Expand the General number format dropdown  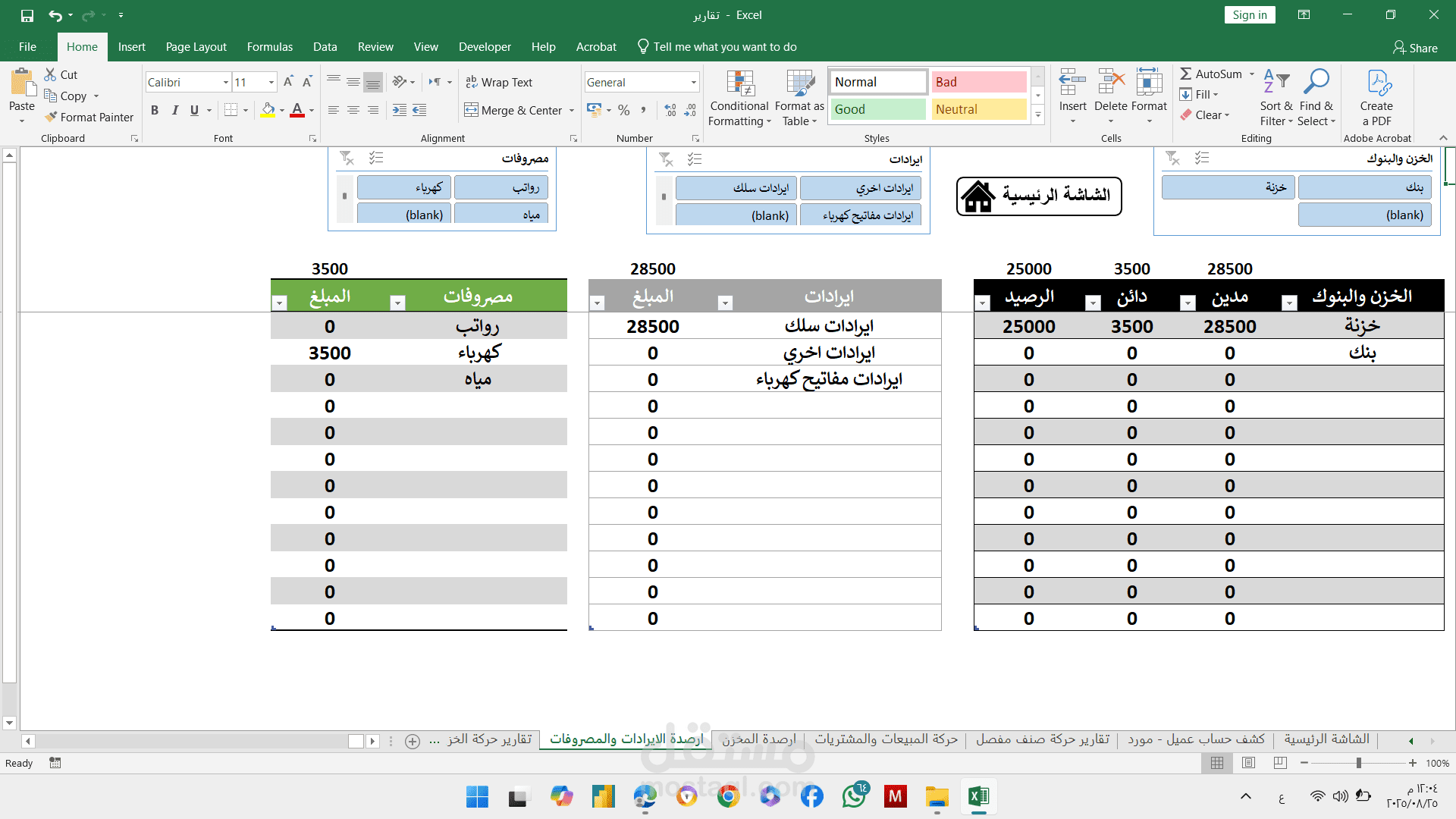693,82
